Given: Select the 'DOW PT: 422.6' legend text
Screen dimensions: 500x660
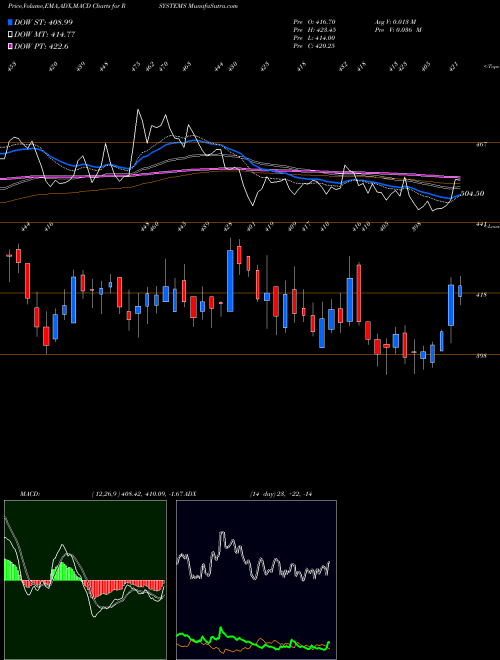Looking at the screenshot, I should click(x=41, y=46).
